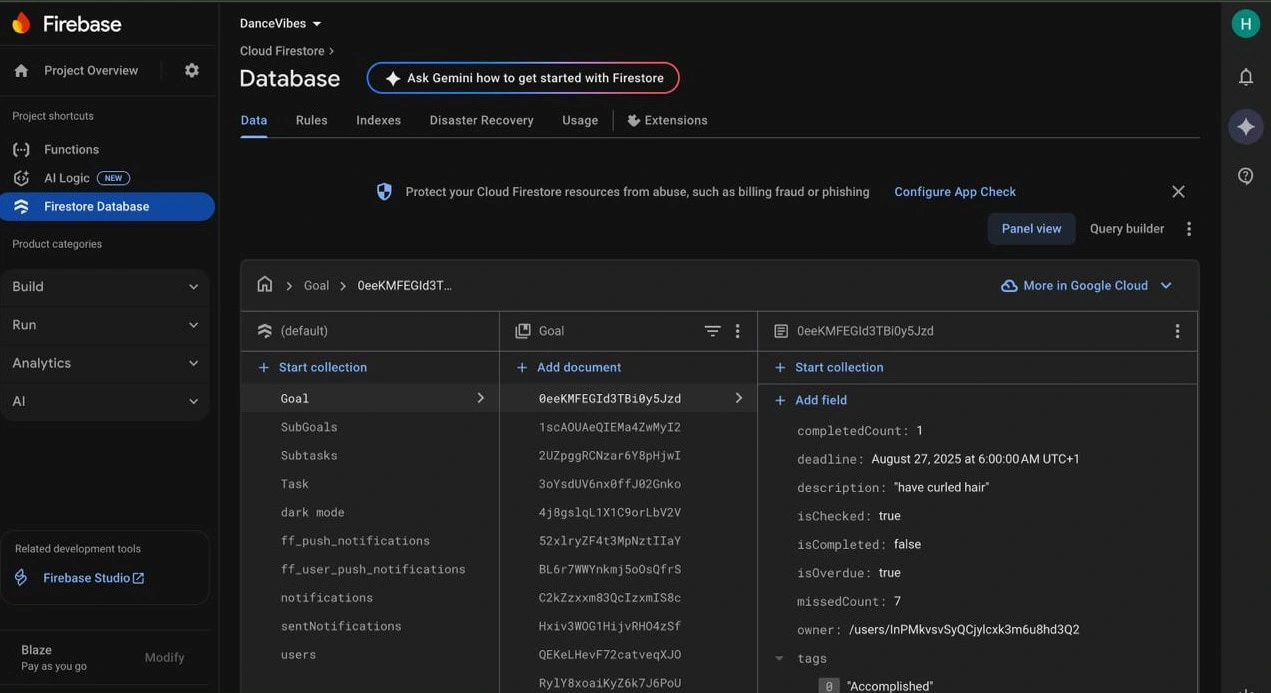Open project settings gear icon
The image size is (1271, 693).
point(192,70)
